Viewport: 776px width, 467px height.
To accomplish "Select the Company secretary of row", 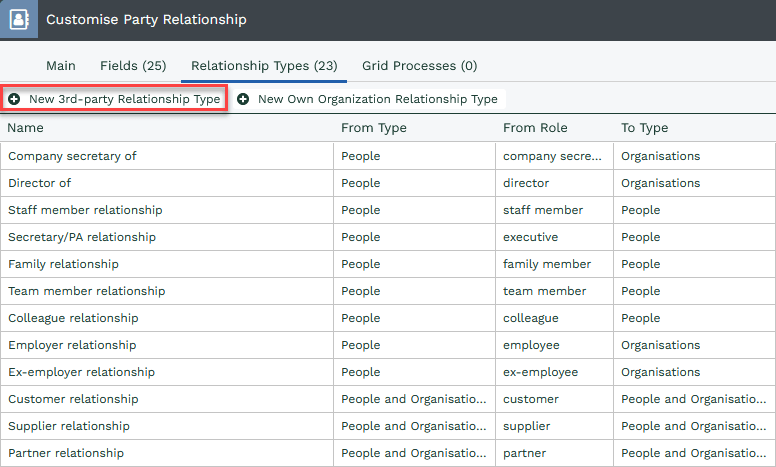I will click(388, 156).
